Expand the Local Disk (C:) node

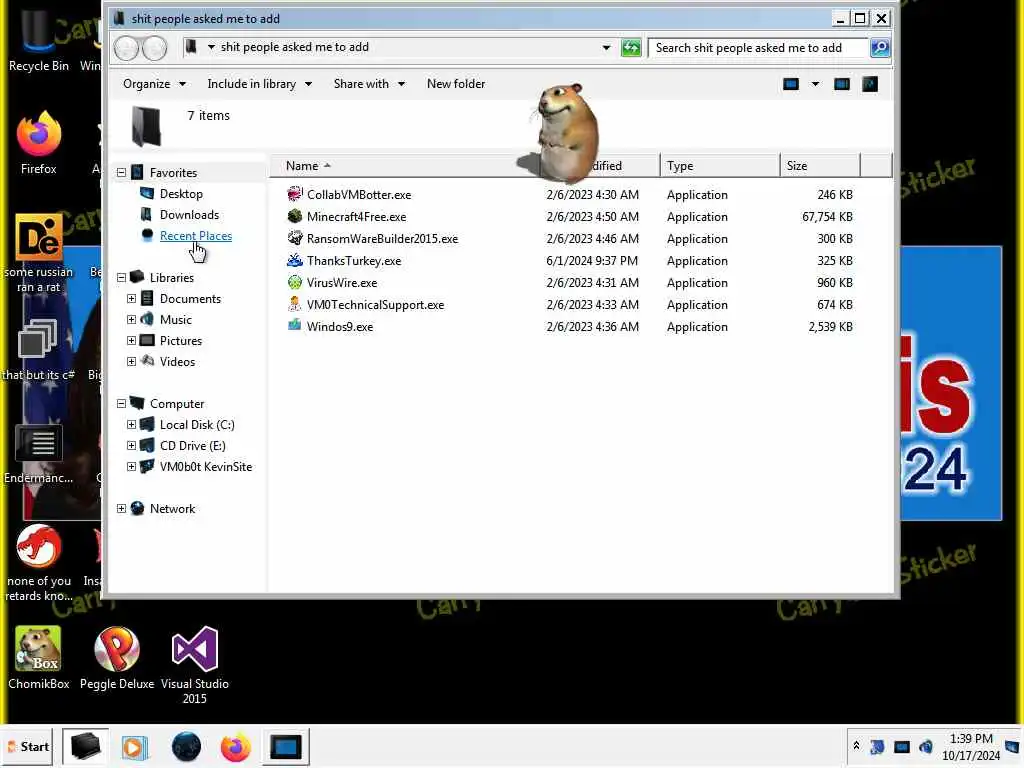tap(131, 424)
